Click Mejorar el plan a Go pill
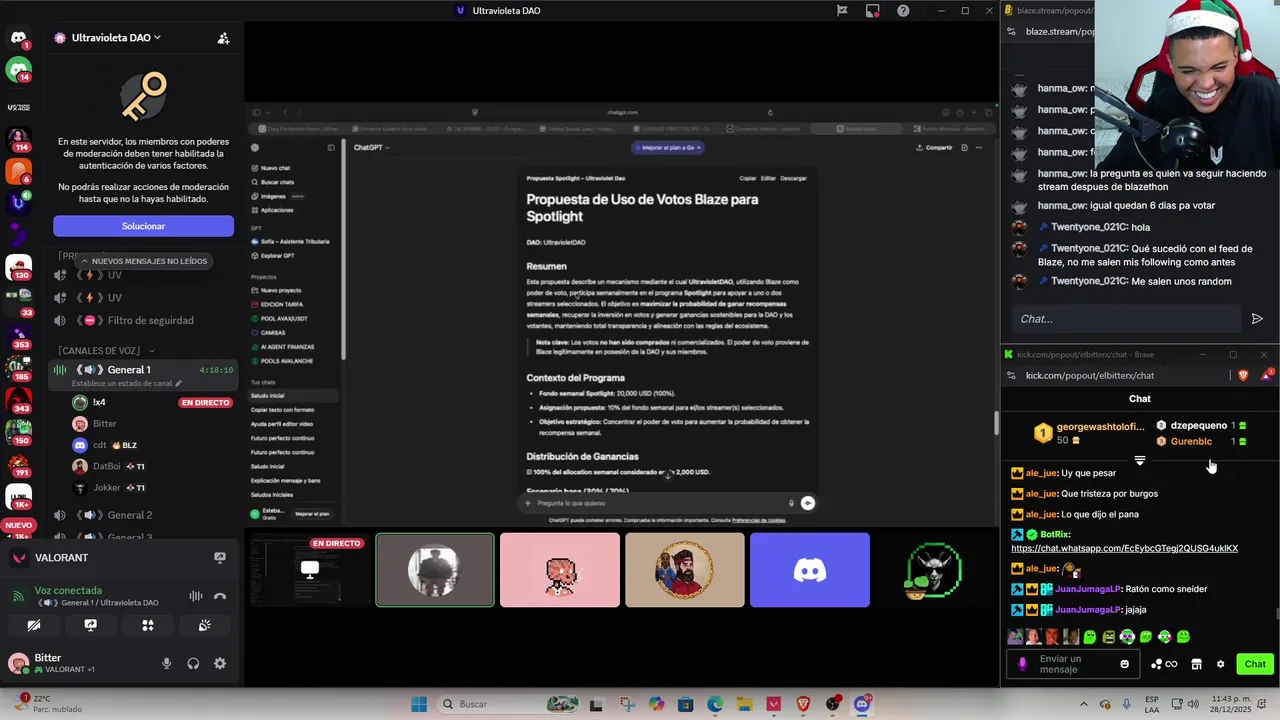Screen dimensions: 1280x720 coord(669,147)
